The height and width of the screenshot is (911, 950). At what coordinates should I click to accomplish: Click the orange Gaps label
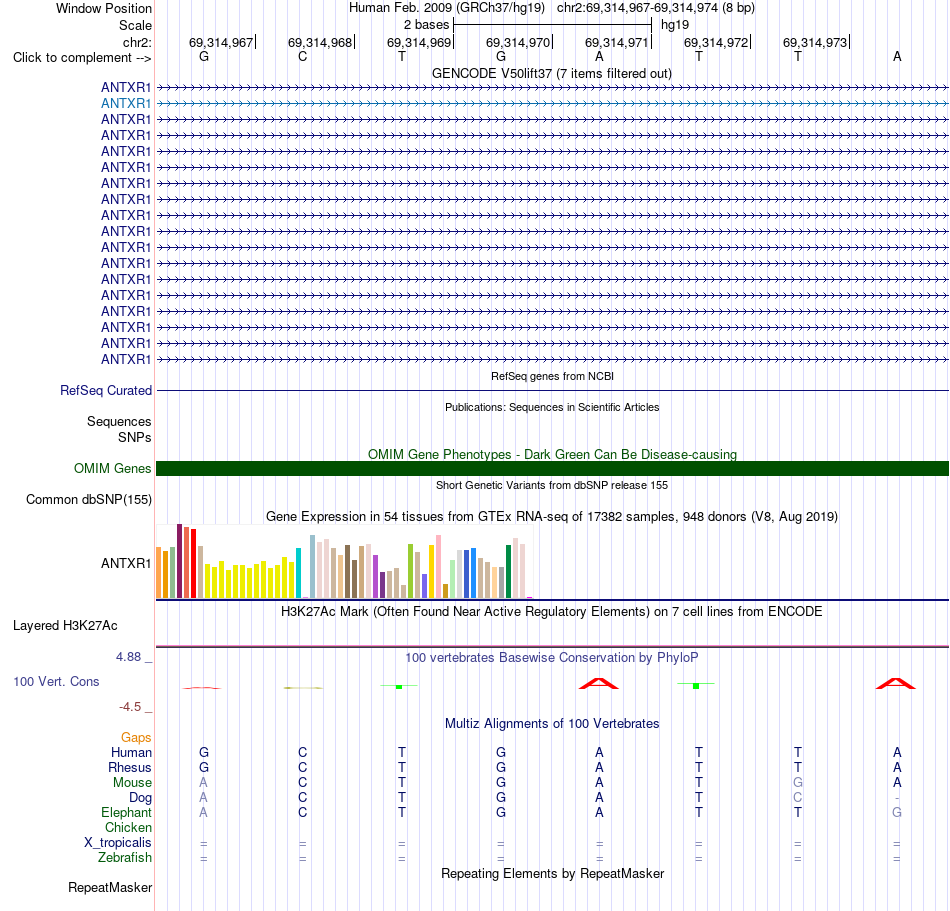pyautogui.click(x=136, y=737)
